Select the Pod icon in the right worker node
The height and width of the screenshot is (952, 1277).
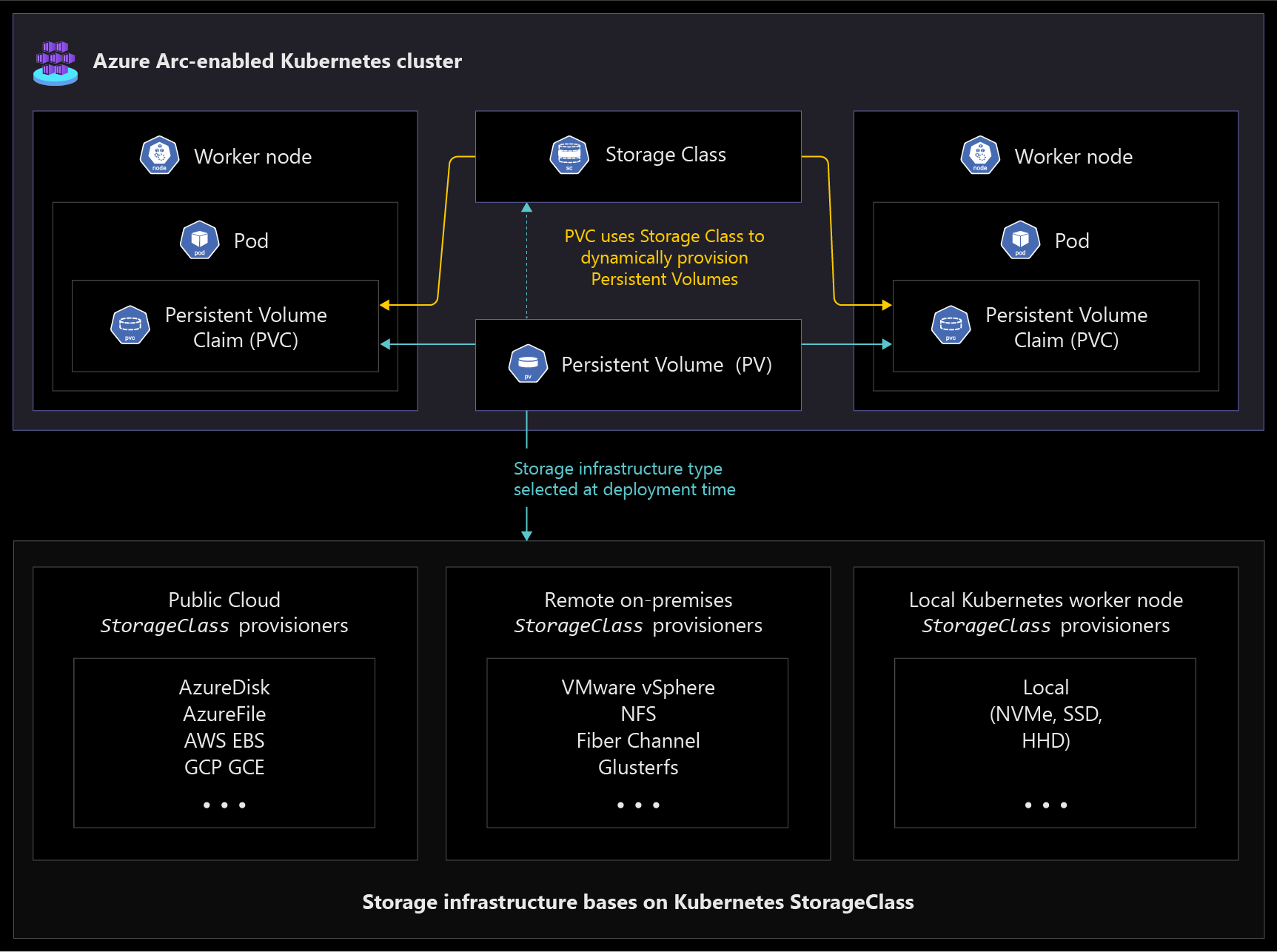click(1019, 240)
